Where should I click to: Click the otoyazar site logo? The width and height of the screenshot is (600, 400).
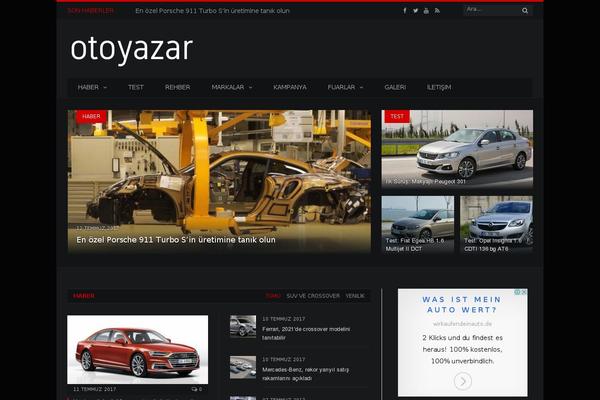(x=132, y=49)
